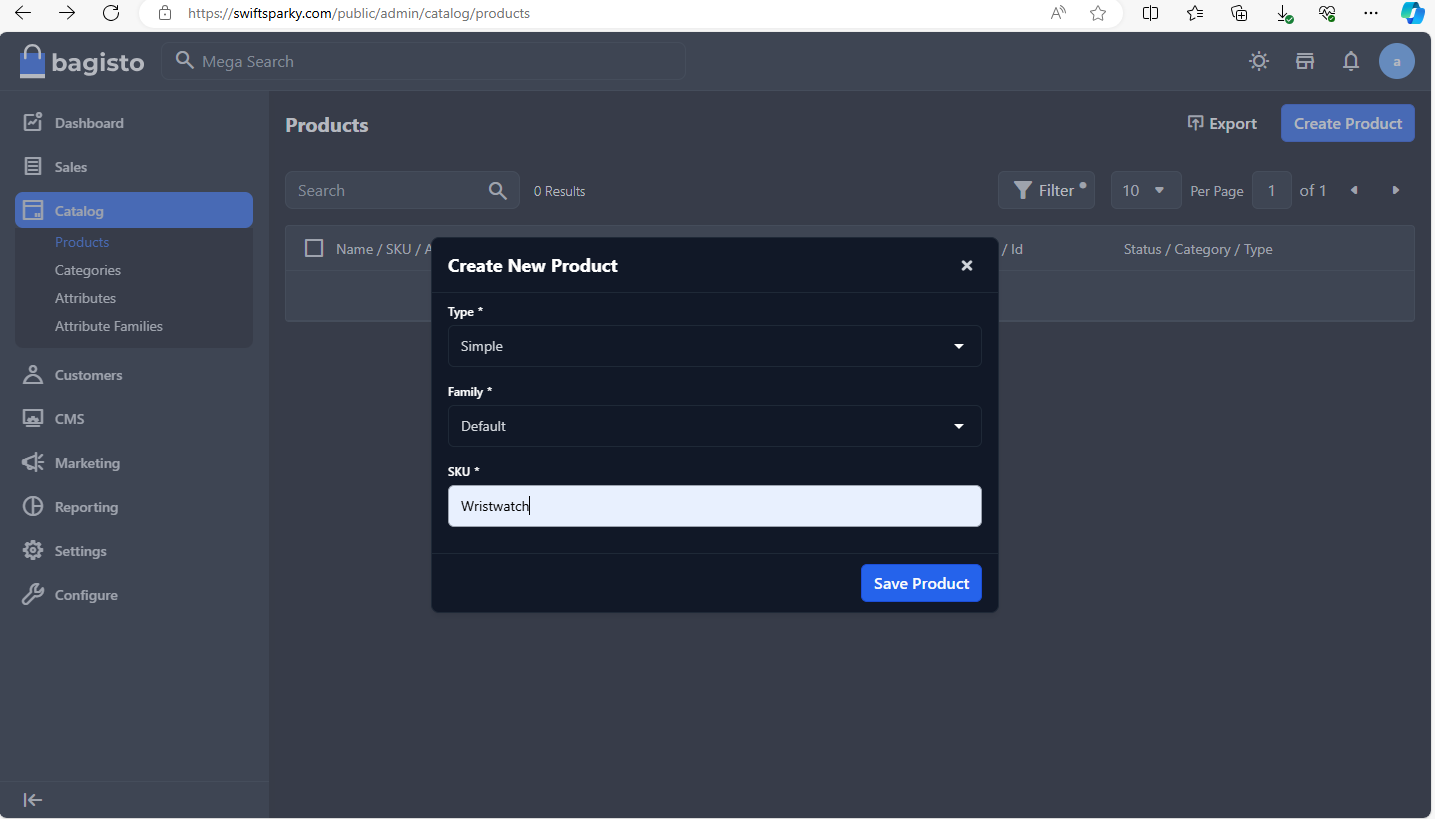This screenshot has width=1435, height=819.
Task: Open browser essentials heart icon
Action: click(x=1327, y=13)
